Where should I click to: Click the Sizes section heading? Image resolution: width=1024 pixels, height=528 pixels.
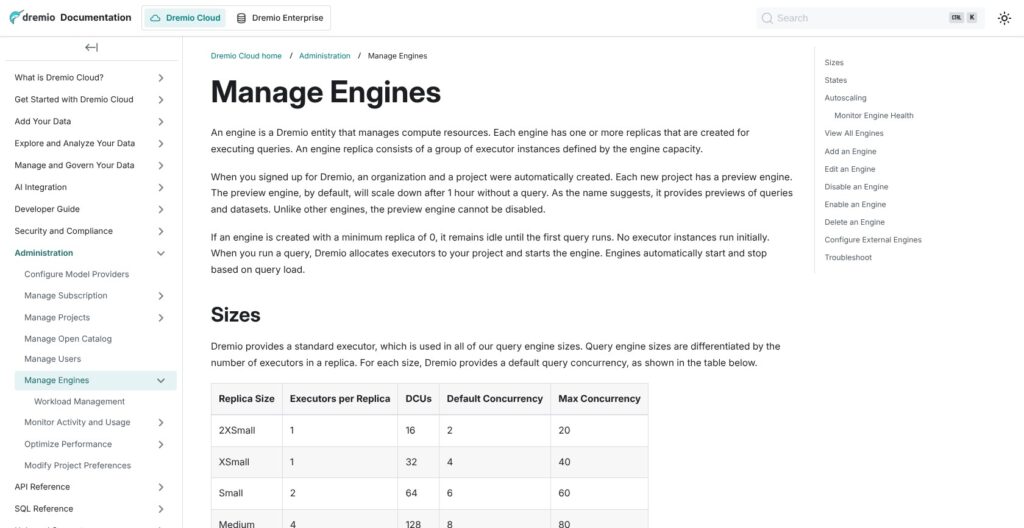pos(235,315)
